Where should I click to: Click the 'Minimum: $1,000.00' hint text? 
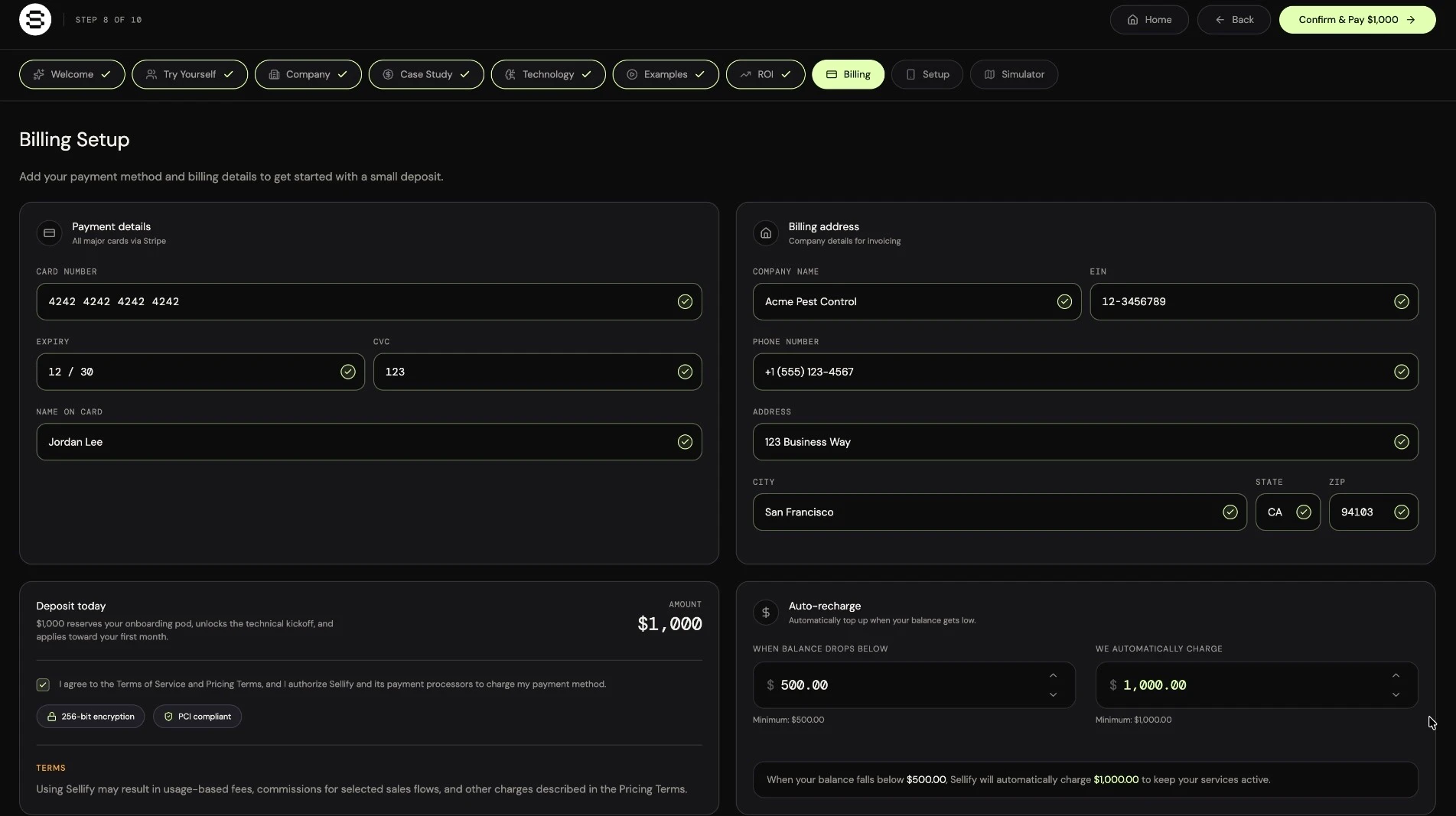click(1133, 720)
